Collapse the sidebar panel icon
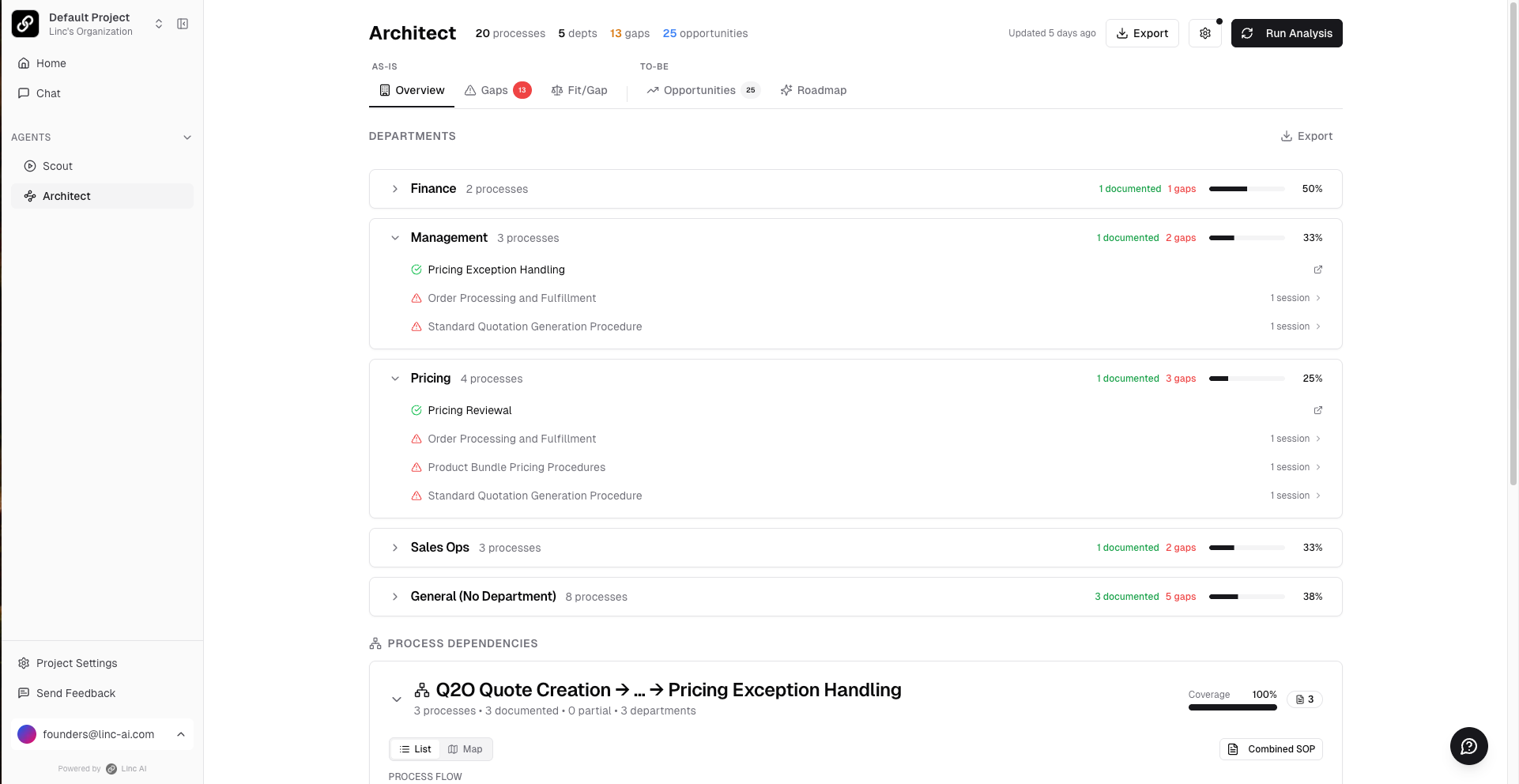1519x784 pixels. tap(183, 24)
